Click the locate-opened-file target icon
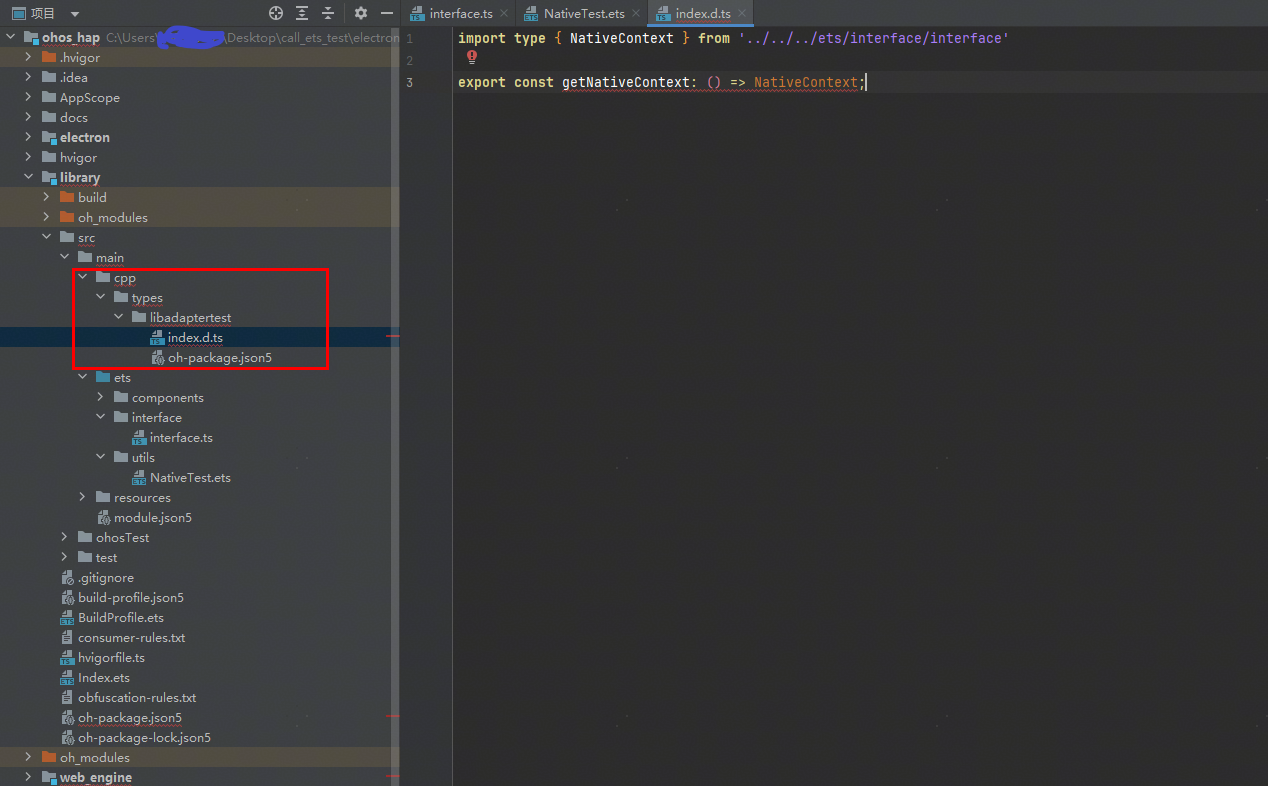The width and height of the screenshot is (1268, 786). 276,13
